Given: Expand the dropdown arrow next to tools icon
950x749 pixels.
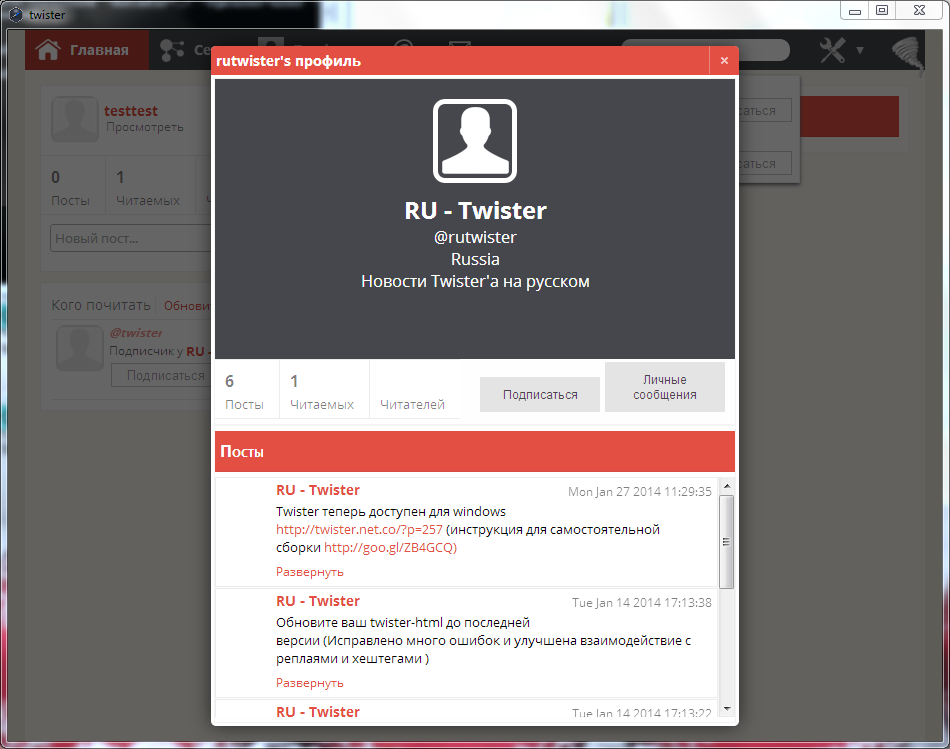Looking at the screenshot, I should [860, 51].
